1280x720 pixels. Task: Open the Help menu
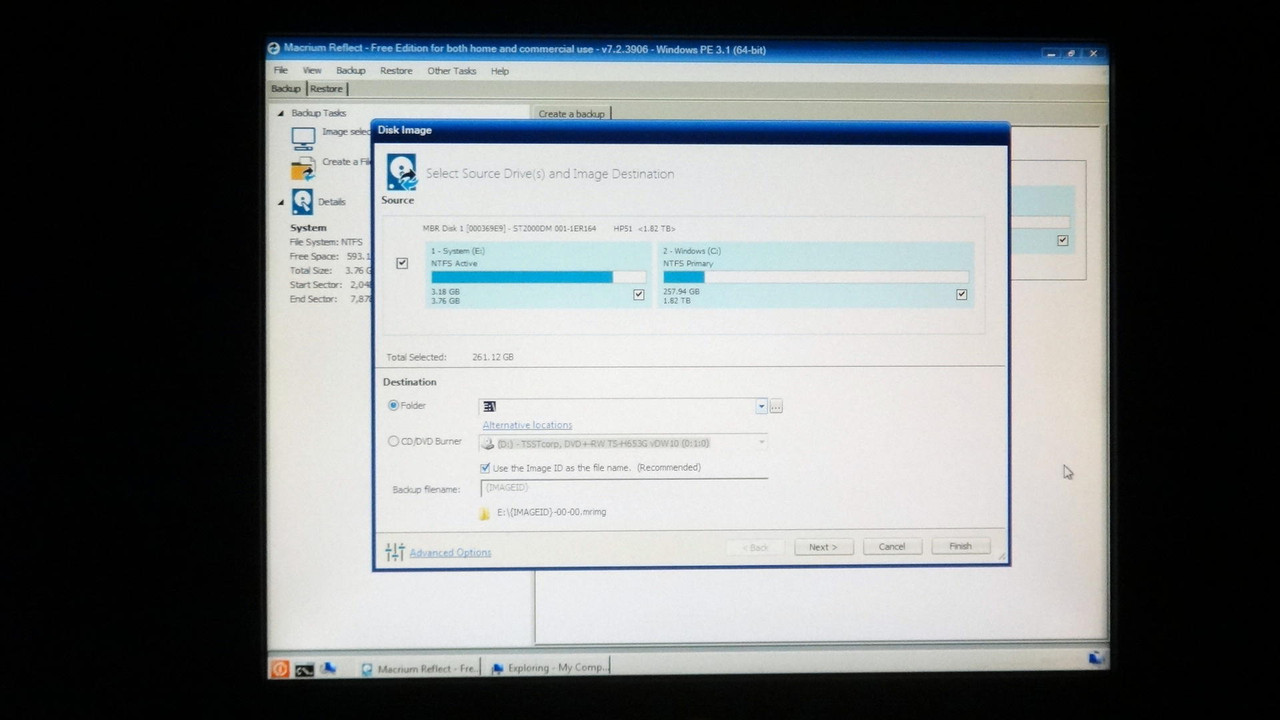[500, 71]
